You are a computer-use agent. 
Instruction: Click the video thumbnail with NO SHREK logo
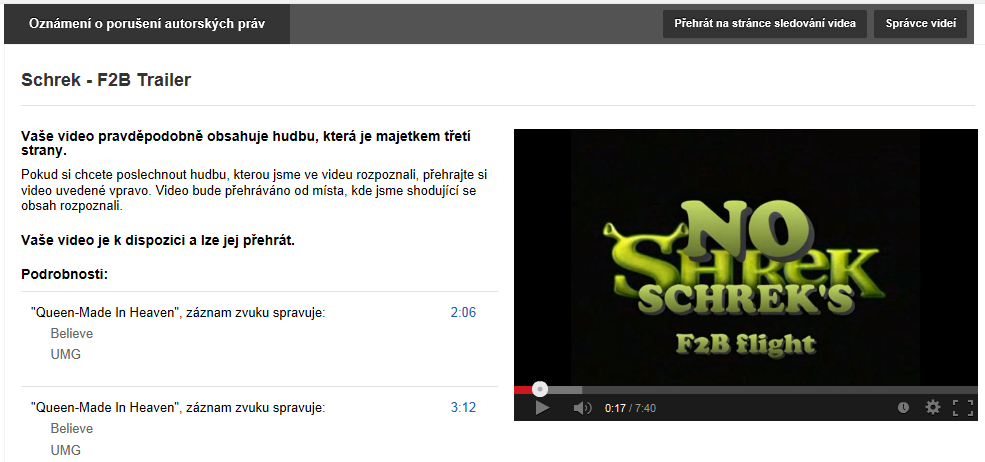tap(746, 258)
